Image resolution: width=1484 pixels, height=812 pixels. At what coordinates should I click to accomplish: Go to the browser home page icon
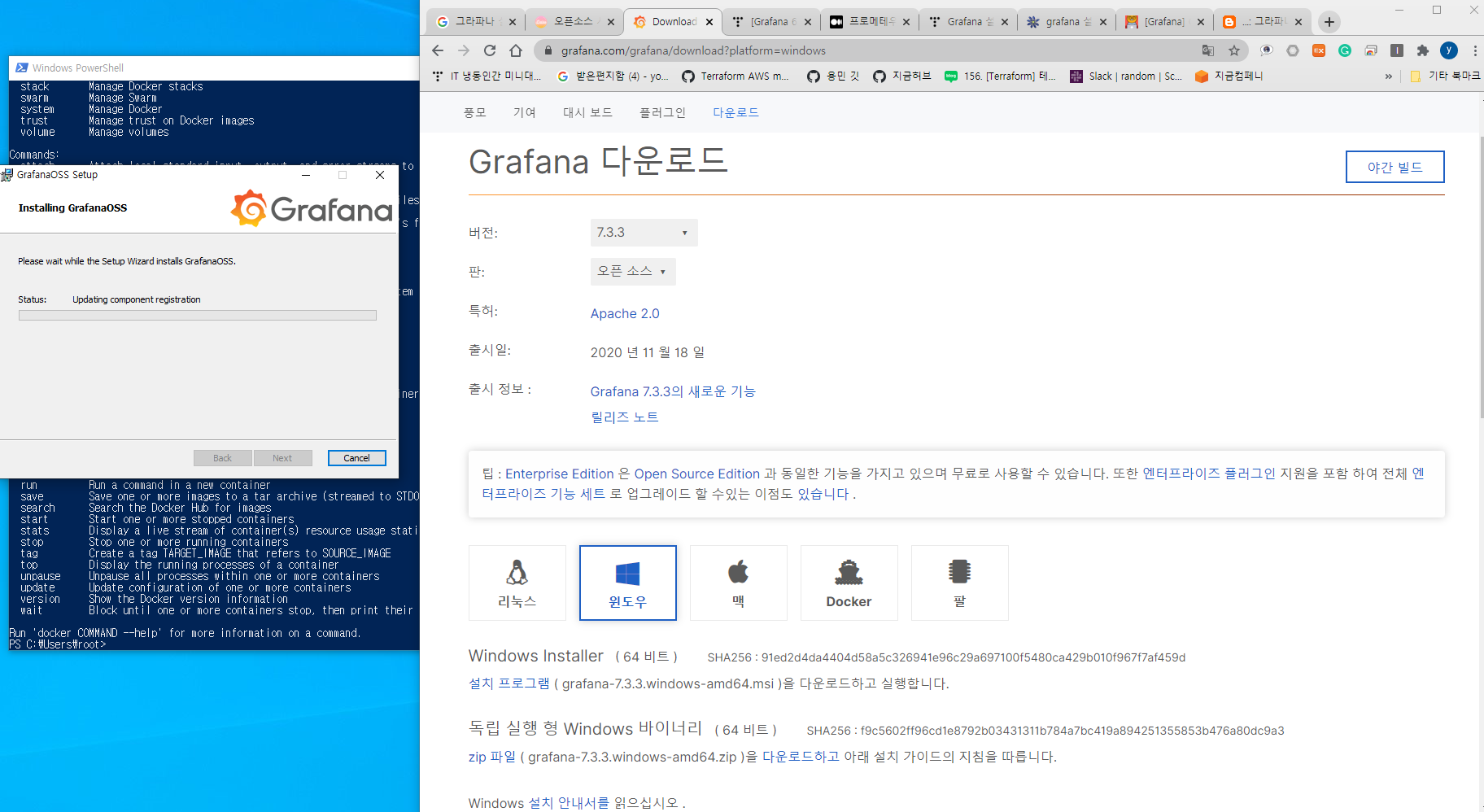point(516,50)
